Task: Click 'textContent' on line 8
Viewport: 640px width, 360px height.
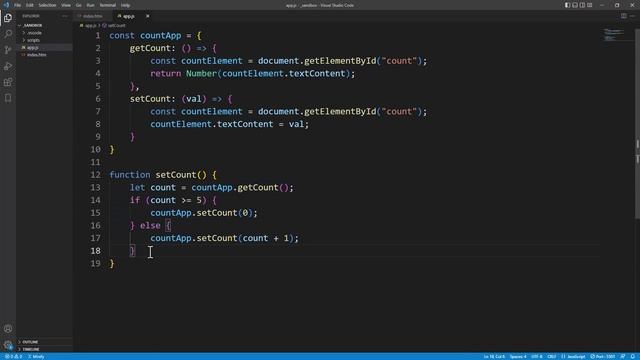Action: [x=245, y=124]
